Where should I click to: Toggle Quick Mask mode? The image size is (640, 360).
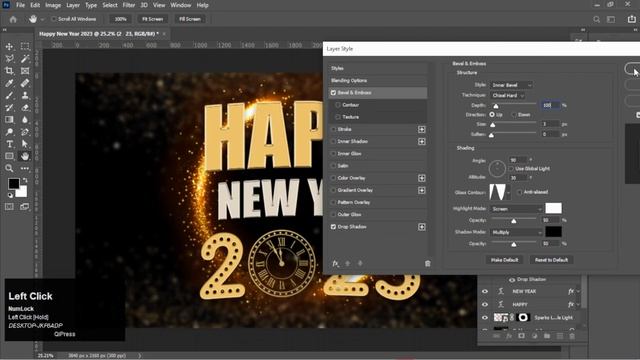click(x=9, y=207)
